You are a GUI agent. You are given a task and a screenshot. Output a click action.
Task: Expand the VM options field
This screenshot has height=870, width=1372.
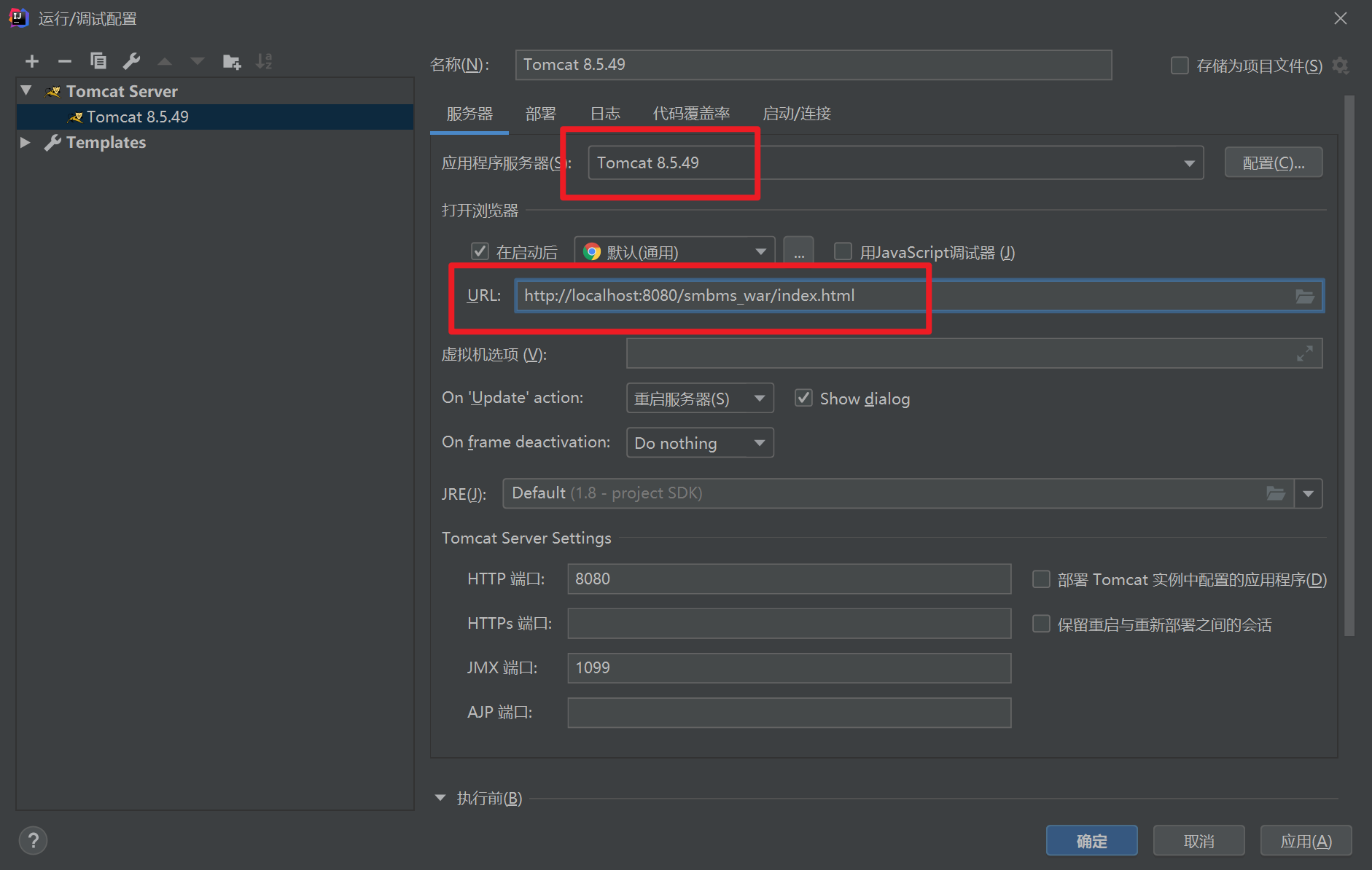coord(1305,353)
